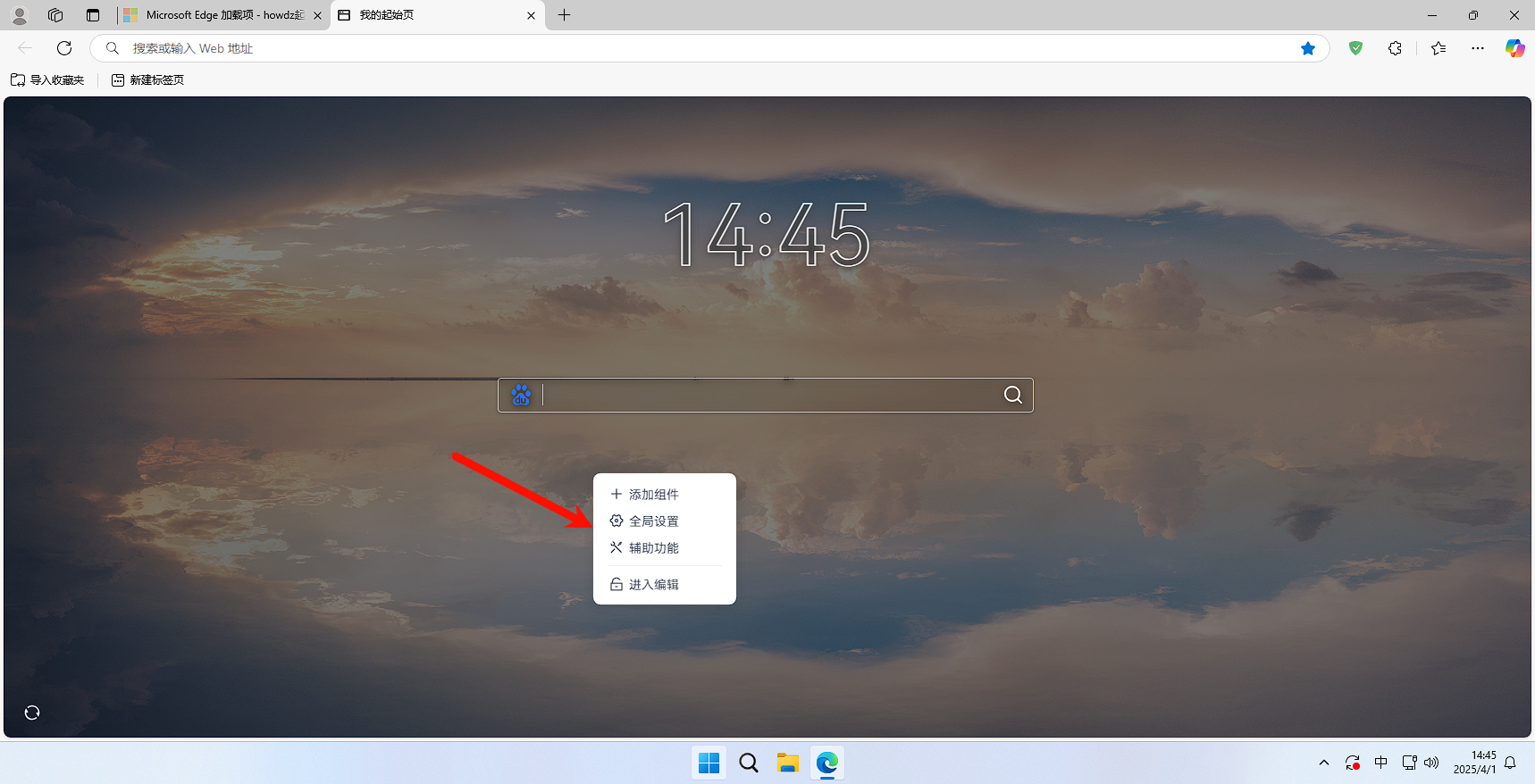Screen dimensions: 1535x784
Task: Open a new tab with plus button
Action: (x=564, y=15)
